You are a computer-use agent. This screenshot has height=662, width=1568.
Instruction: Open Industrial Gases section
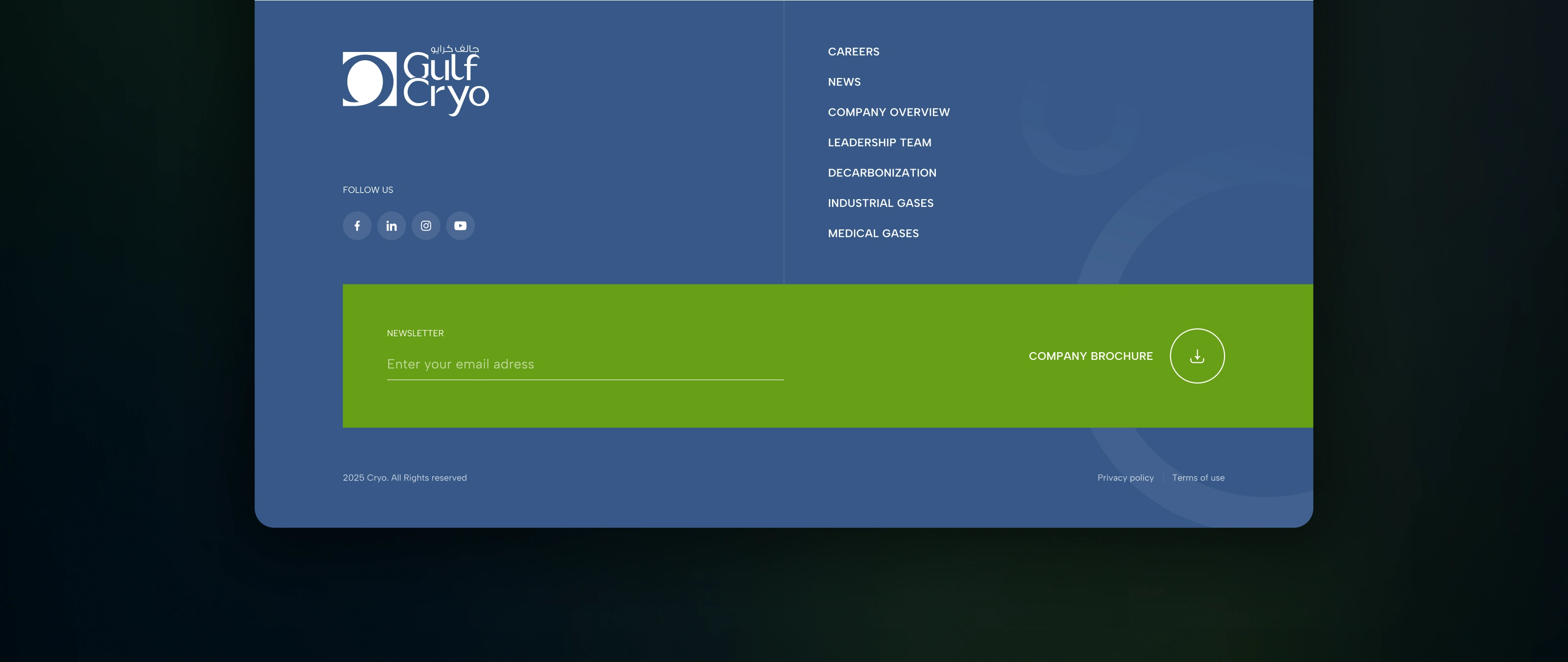click(880, 203)
